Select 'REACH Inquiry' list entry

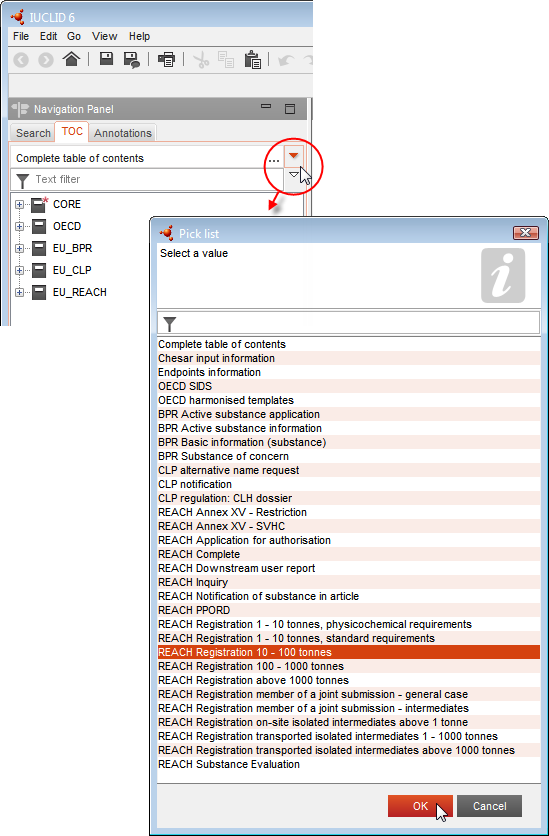tap(349, 582)
